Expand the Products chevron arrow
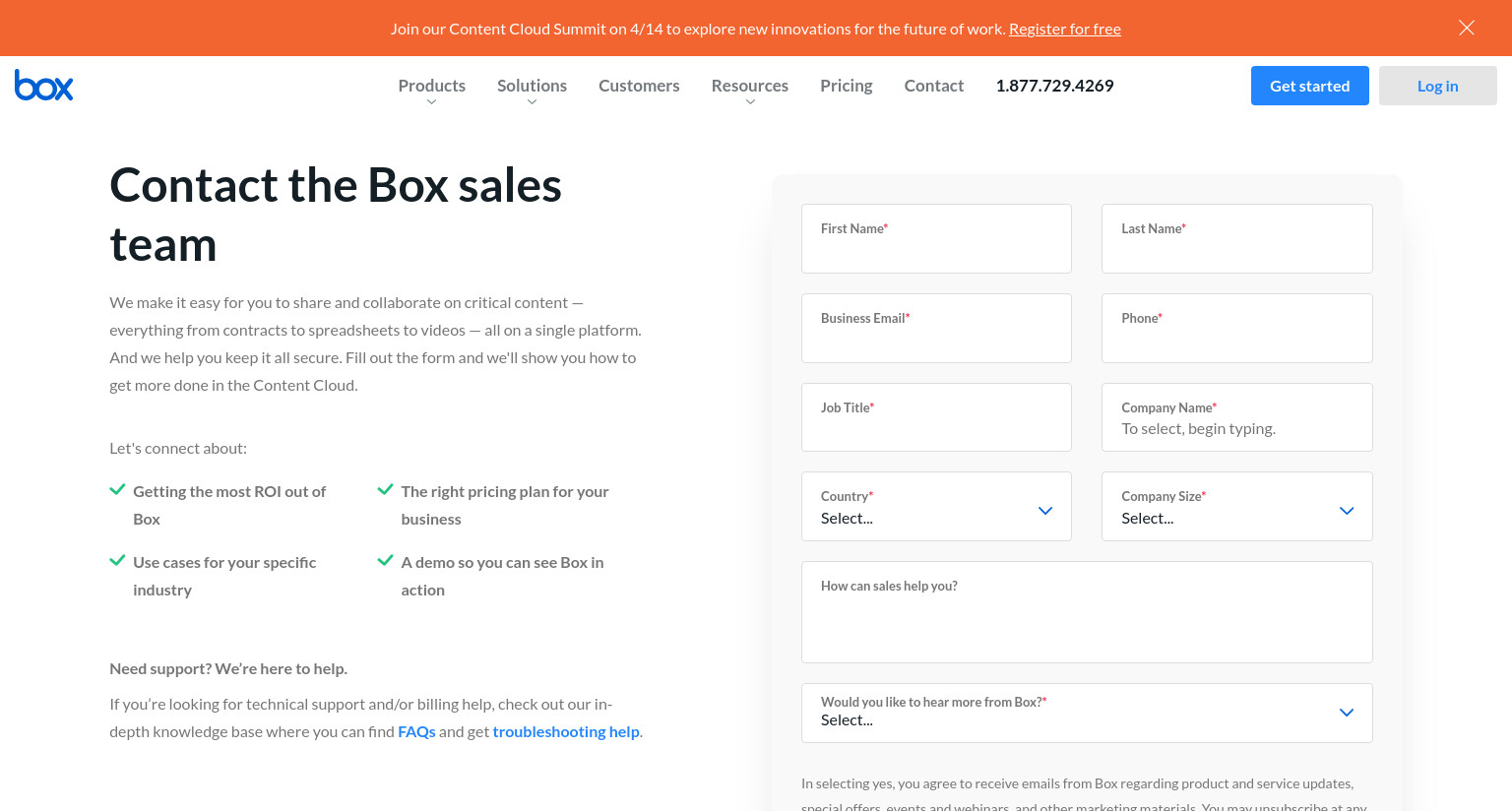This screenshot has width=1512, height=811. [431, 102]
